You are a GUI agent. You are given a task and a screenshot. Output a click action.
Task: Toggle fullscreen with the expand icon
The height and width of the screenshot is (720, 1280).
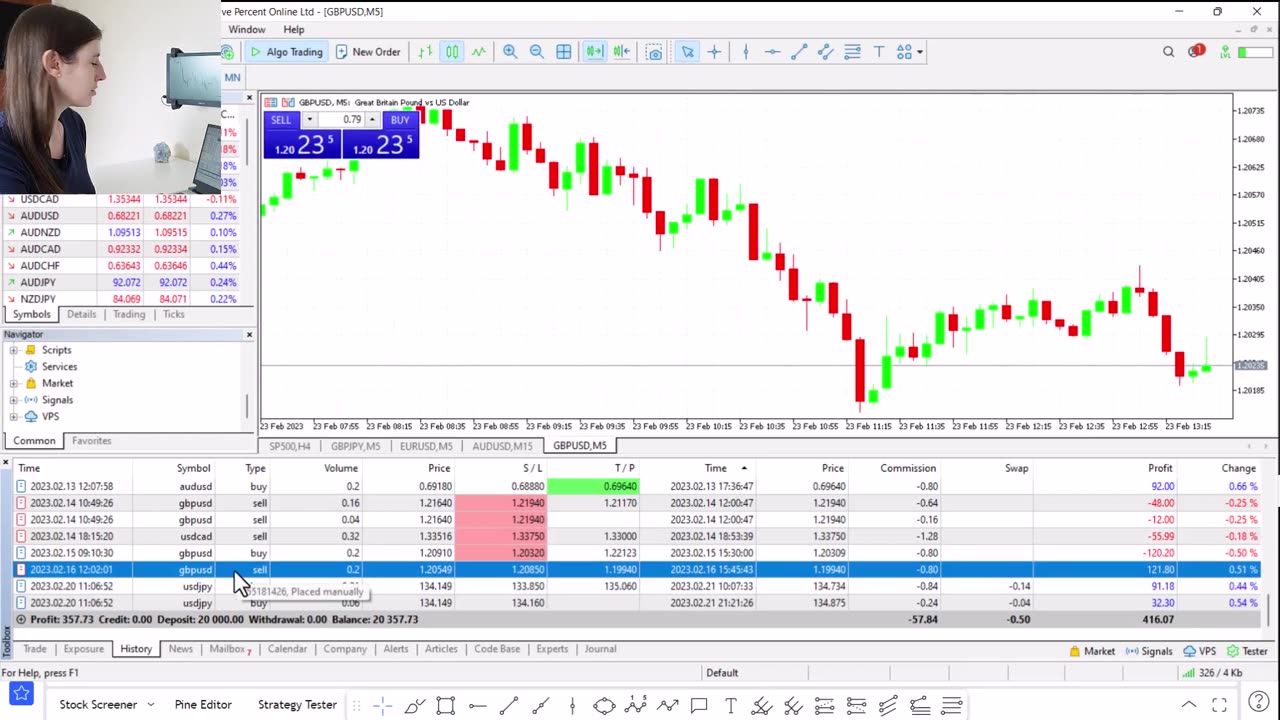pos(1220,706)
